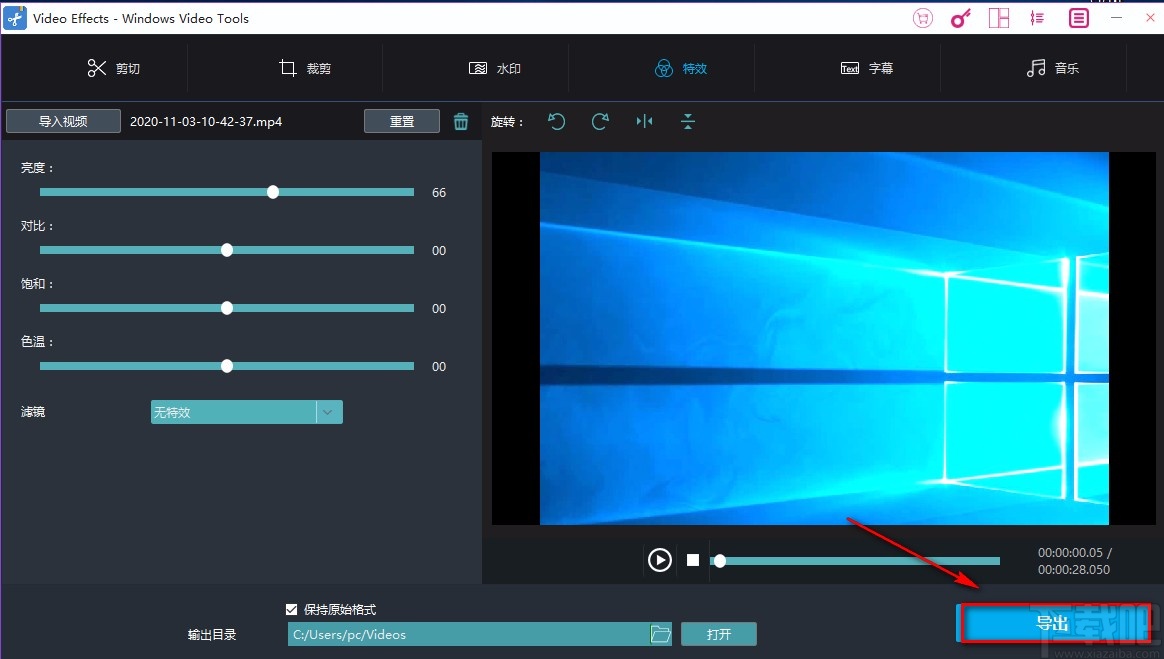Expand the 无特效 filter selection list
1164x659 pixels.
pyautogui.click(x=327, y=411)
